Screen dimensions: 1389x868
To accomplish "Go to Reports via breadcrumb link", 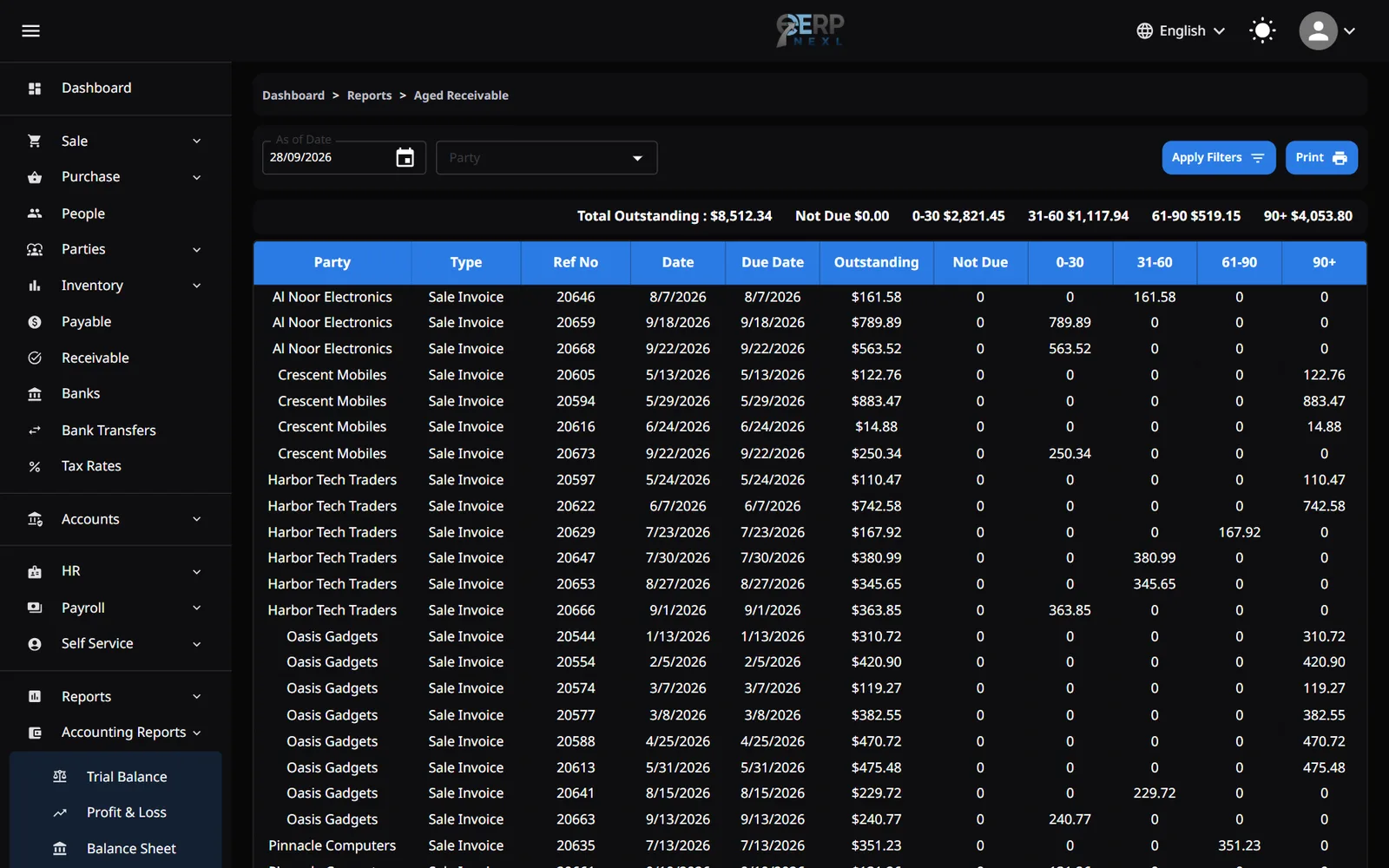I will [369, 95].
